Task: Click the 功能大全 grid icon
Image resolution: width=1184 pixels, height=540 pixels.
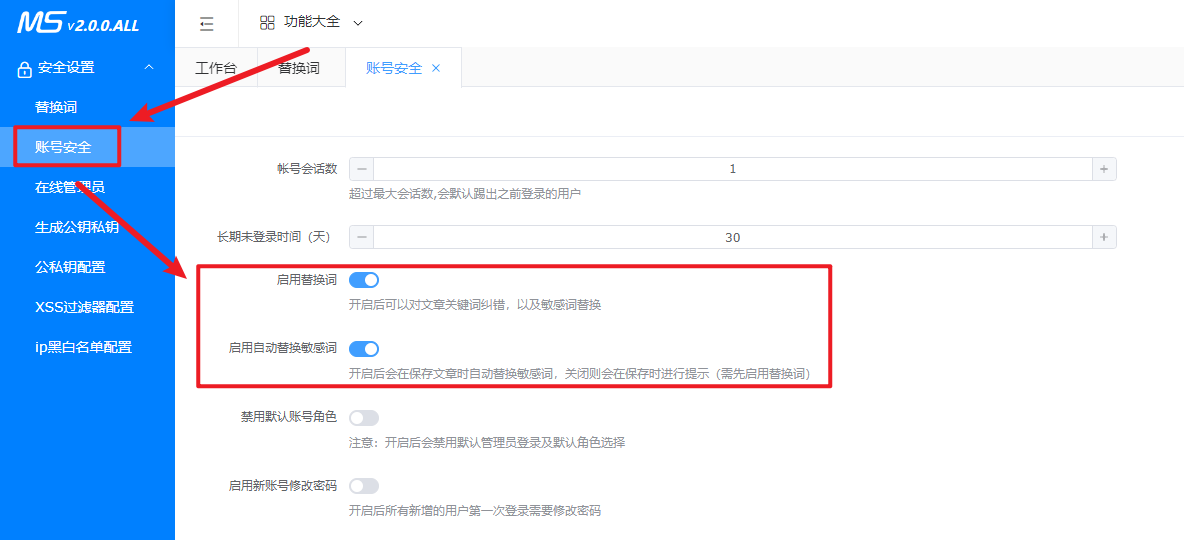Action: tap(267, 22)
